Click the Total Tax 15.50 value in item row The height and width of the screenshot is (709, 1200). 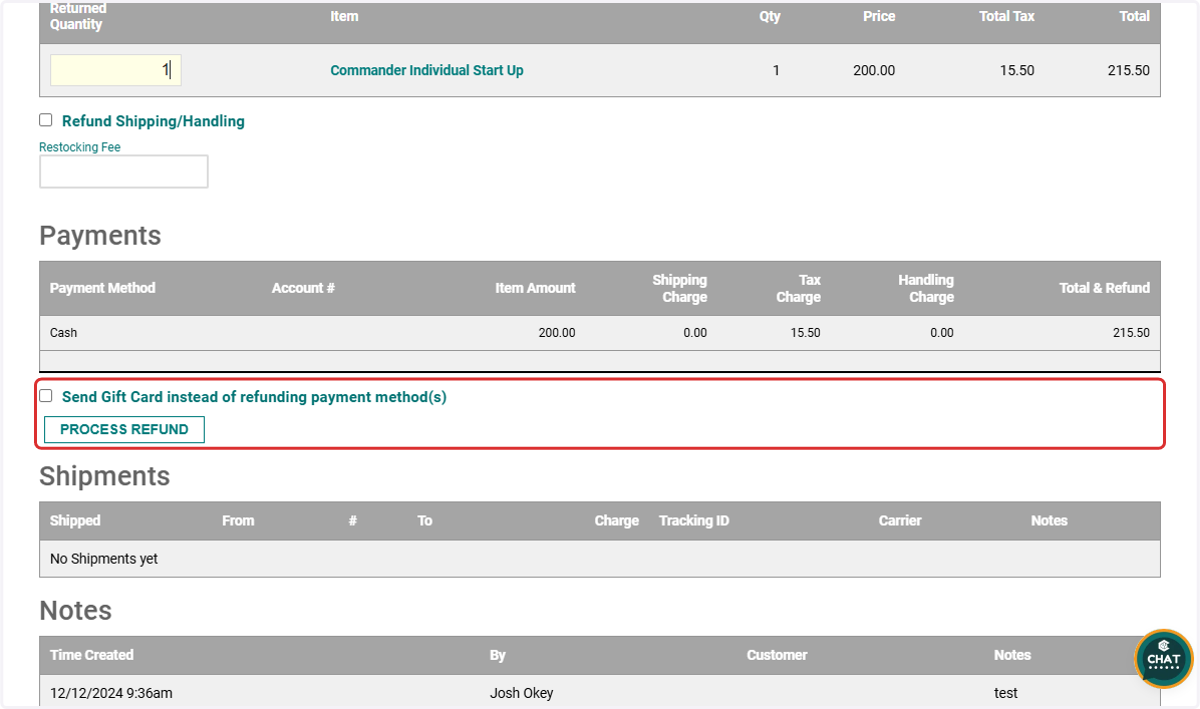tap(1016, 71)
